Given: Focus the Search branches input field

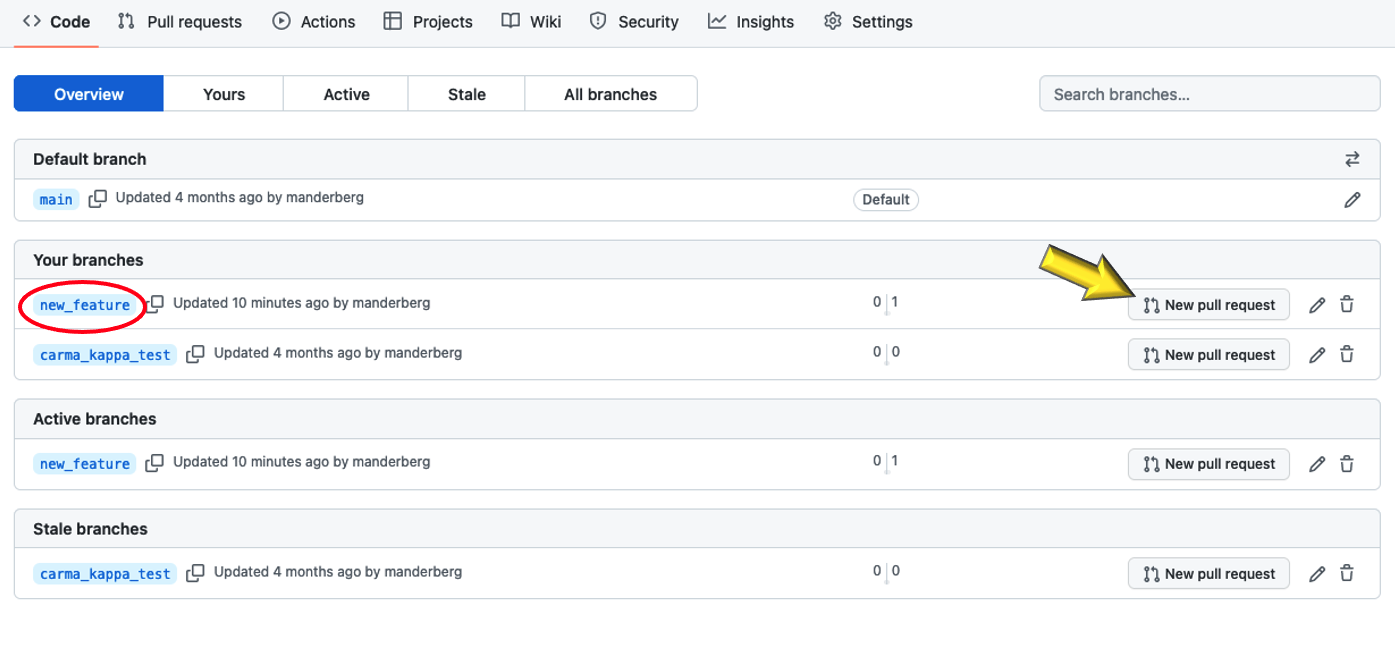Looking at the screenshot, I should 1209,94.
